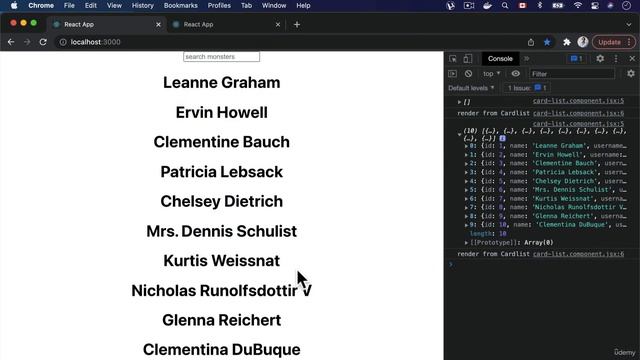Click the browser forward arrow
Image resolution: width=640 pixels, height=360 pixels.
coord(27,42)
